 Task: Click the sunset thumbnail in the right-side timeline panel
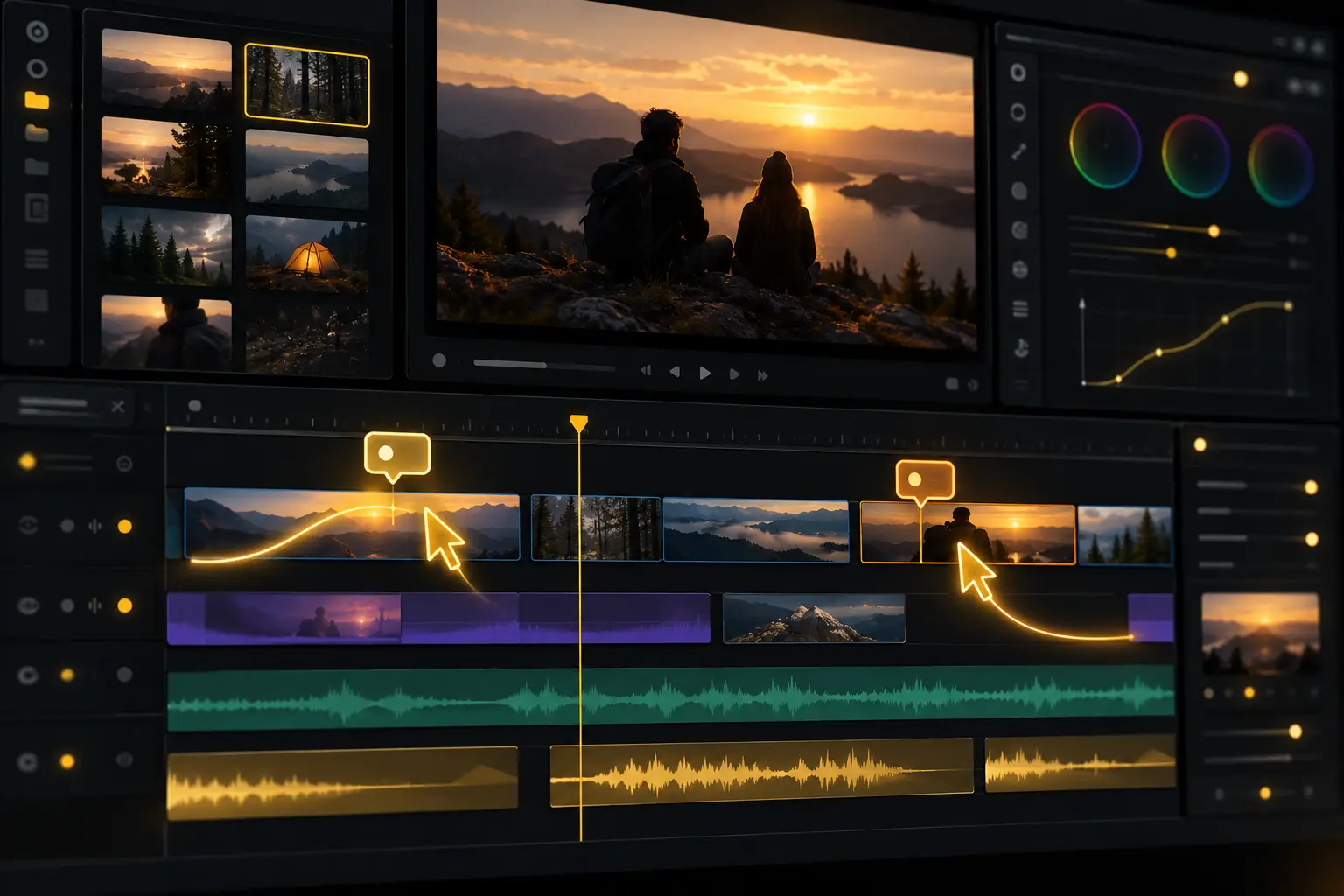[x=1260, y=633]
